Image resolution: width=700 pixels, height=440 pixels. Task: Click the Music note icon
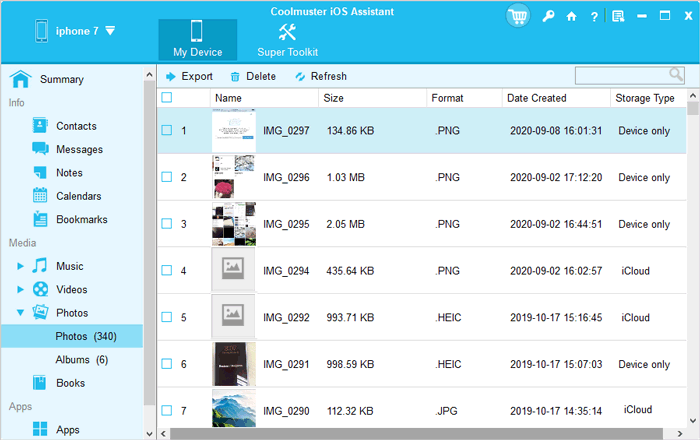pos(40,266)
